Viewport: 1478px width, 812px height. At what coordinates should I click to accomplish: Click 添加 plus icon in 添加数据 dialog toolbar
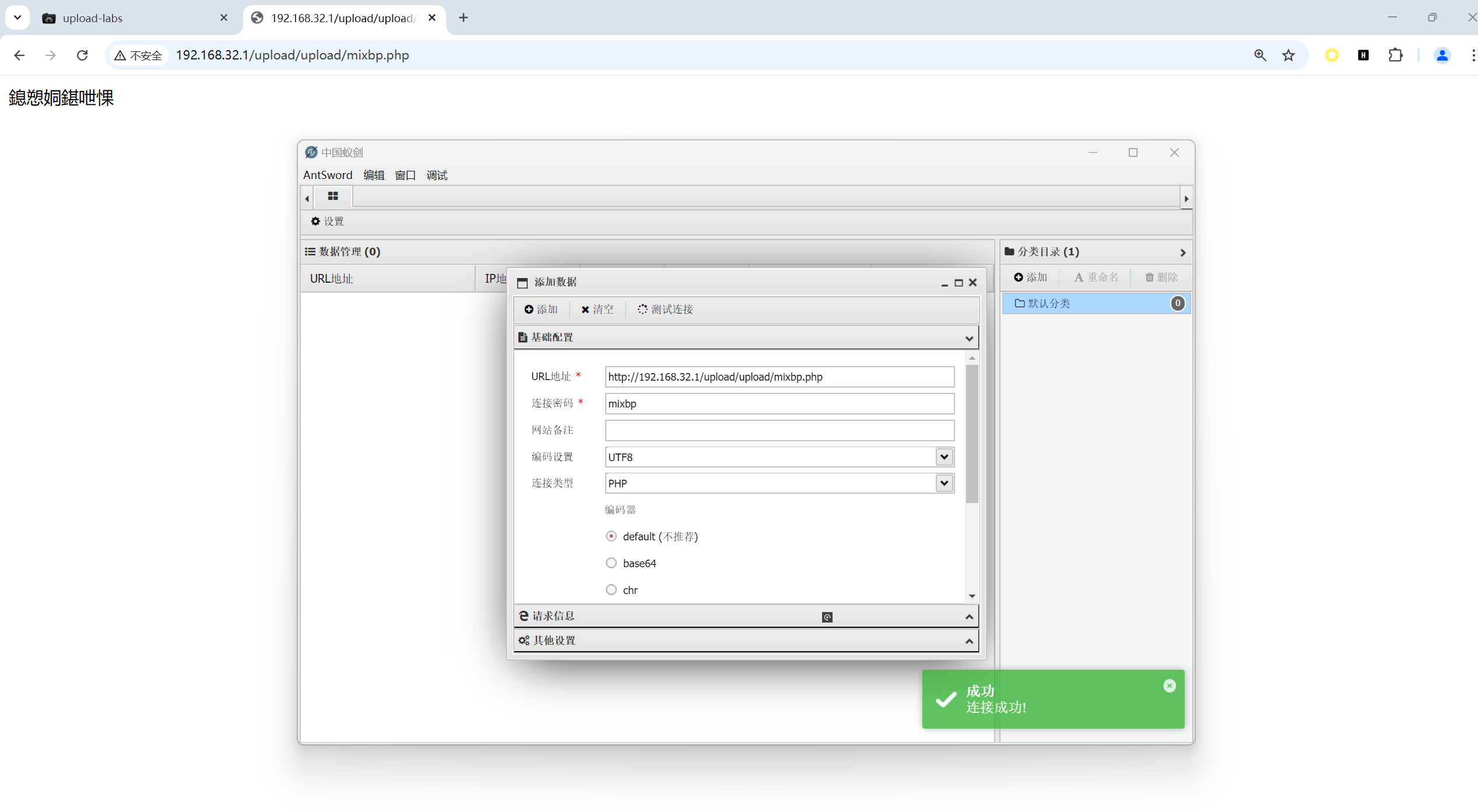tap(529, 310)
